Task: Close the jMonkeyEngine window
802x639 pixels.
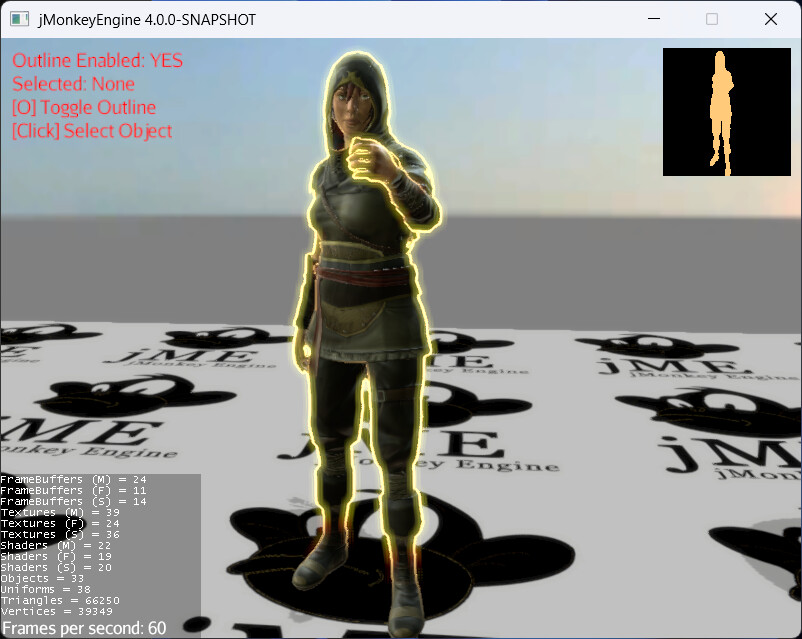Action: pyautogui.click(x=771, y=19)
